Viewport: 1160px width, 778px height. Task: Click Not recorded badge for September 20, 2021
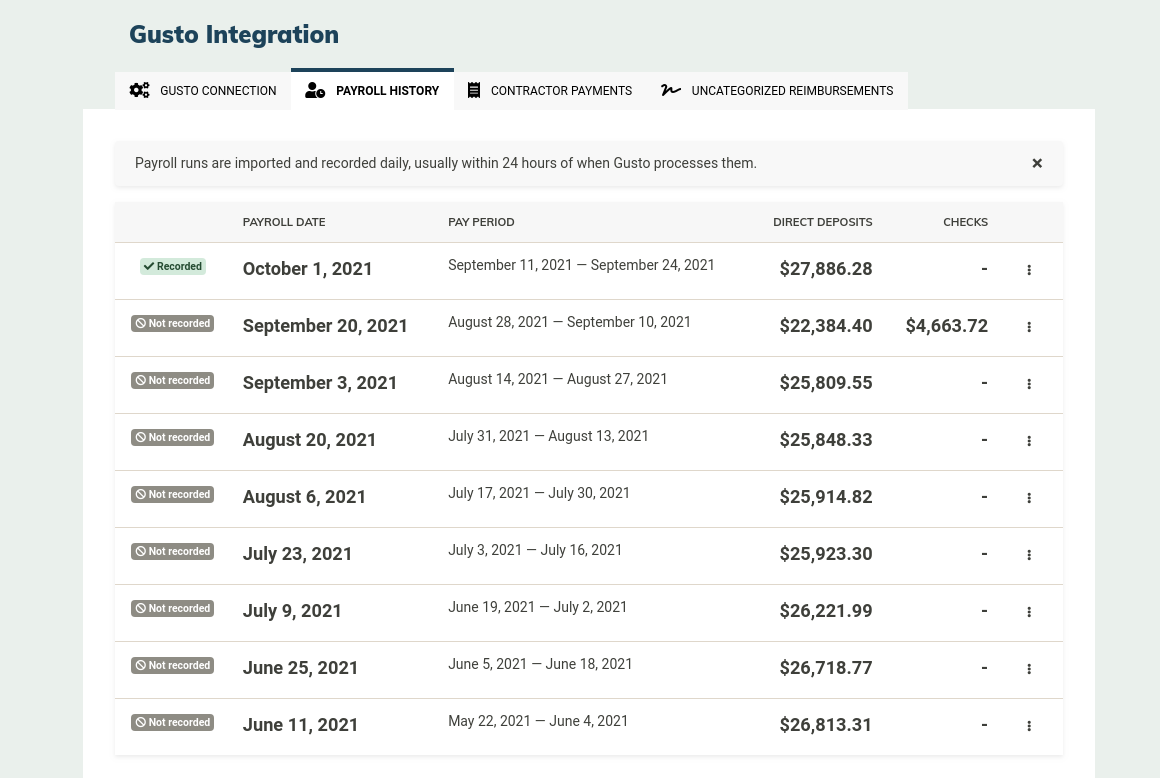pos(172,323)
